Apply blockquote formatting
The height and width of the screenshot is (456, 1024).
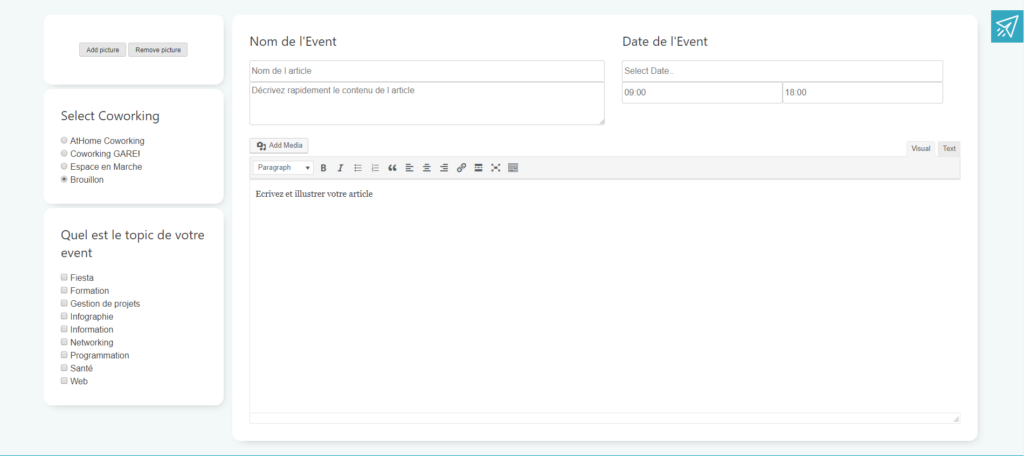coord(392,168)
